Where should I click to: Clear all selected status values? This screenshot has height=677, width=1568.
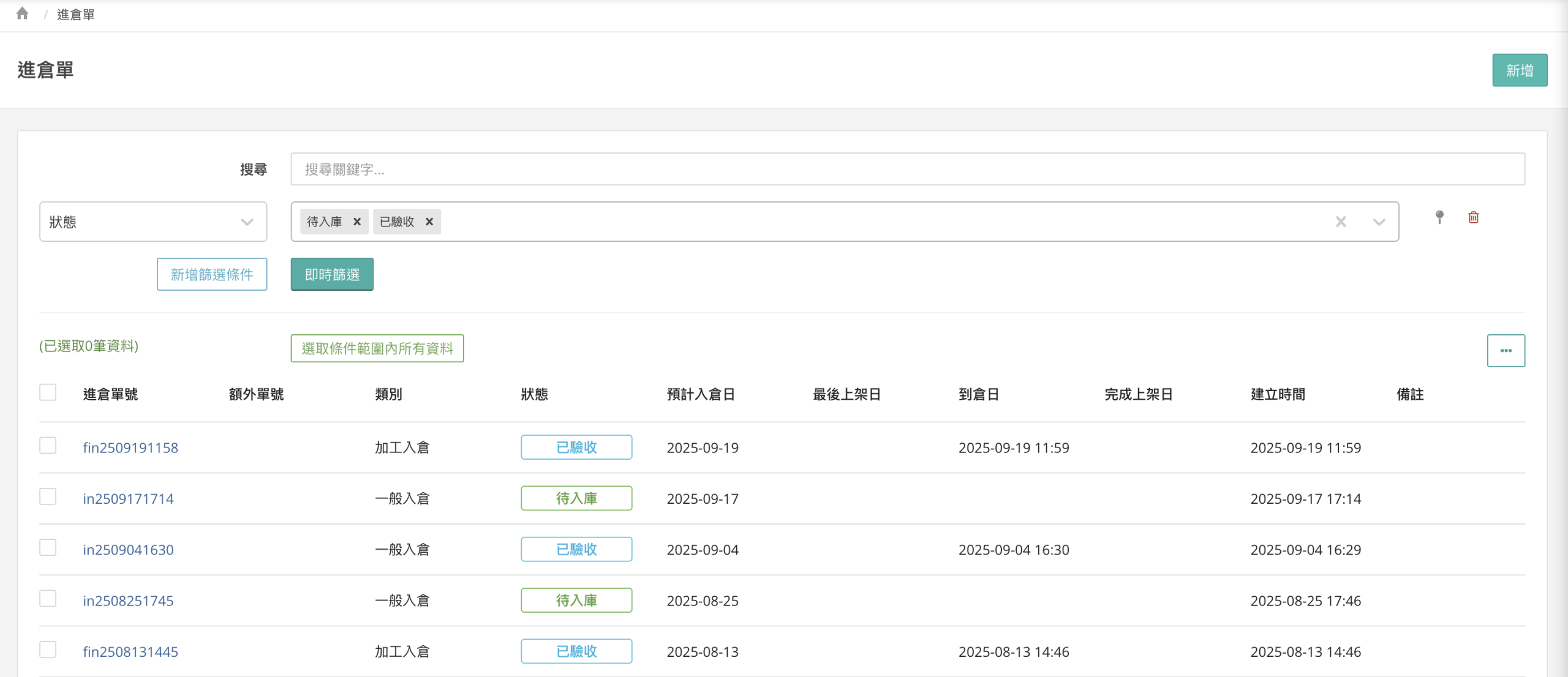pos(1341,222)
